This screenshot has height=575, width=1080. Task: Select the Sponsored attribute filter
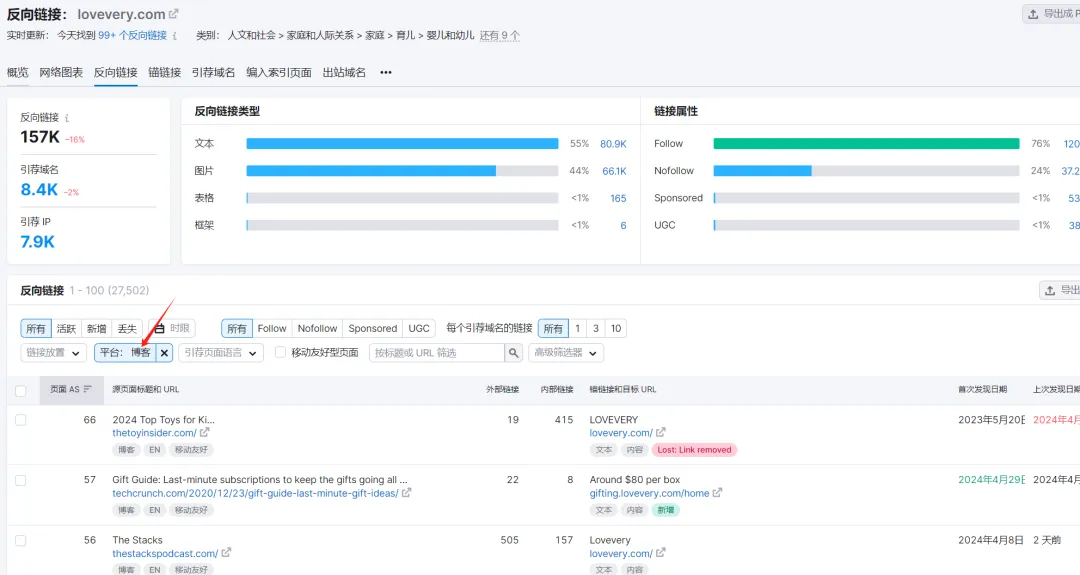point(373,328)
